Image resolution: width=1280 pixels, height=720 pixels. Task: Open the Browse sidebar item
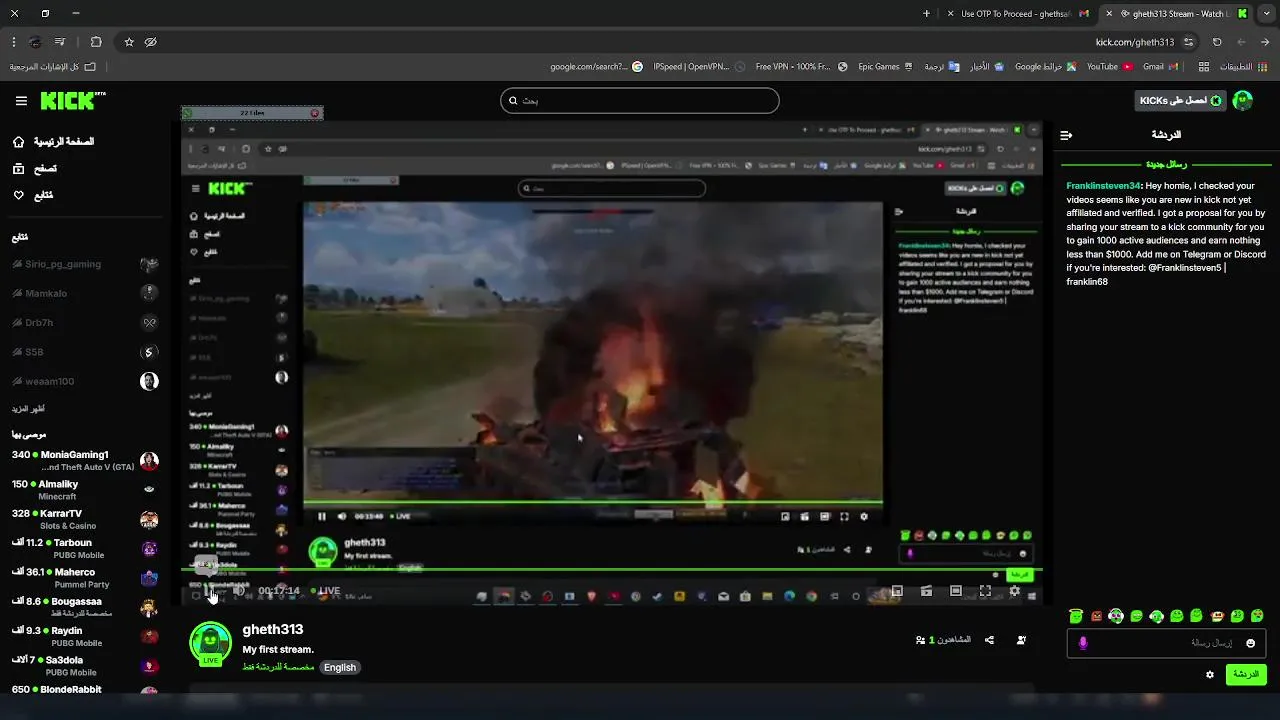click(x=35, y=169)
